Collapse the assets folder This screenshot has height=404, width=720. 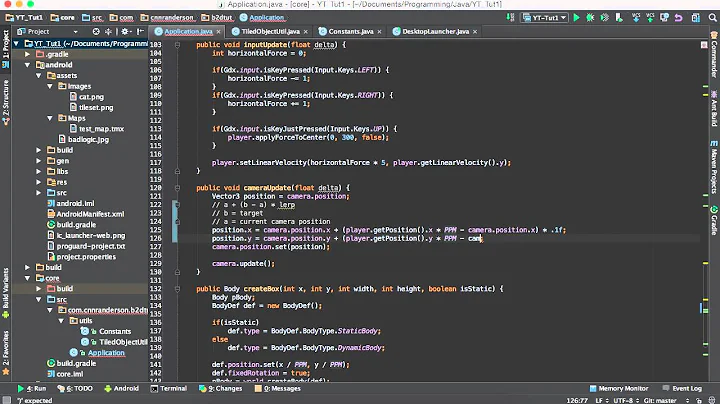(x=39, y=75)
